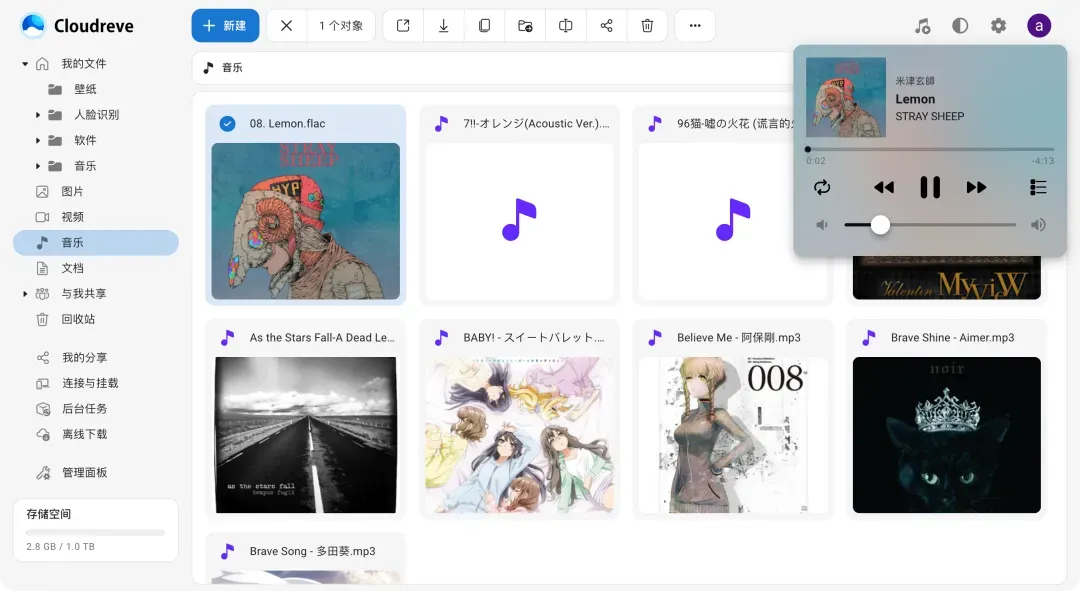This screenshot has height=591, width=1080.
Task: Open the music player icon in header
Action: point(922,26)
